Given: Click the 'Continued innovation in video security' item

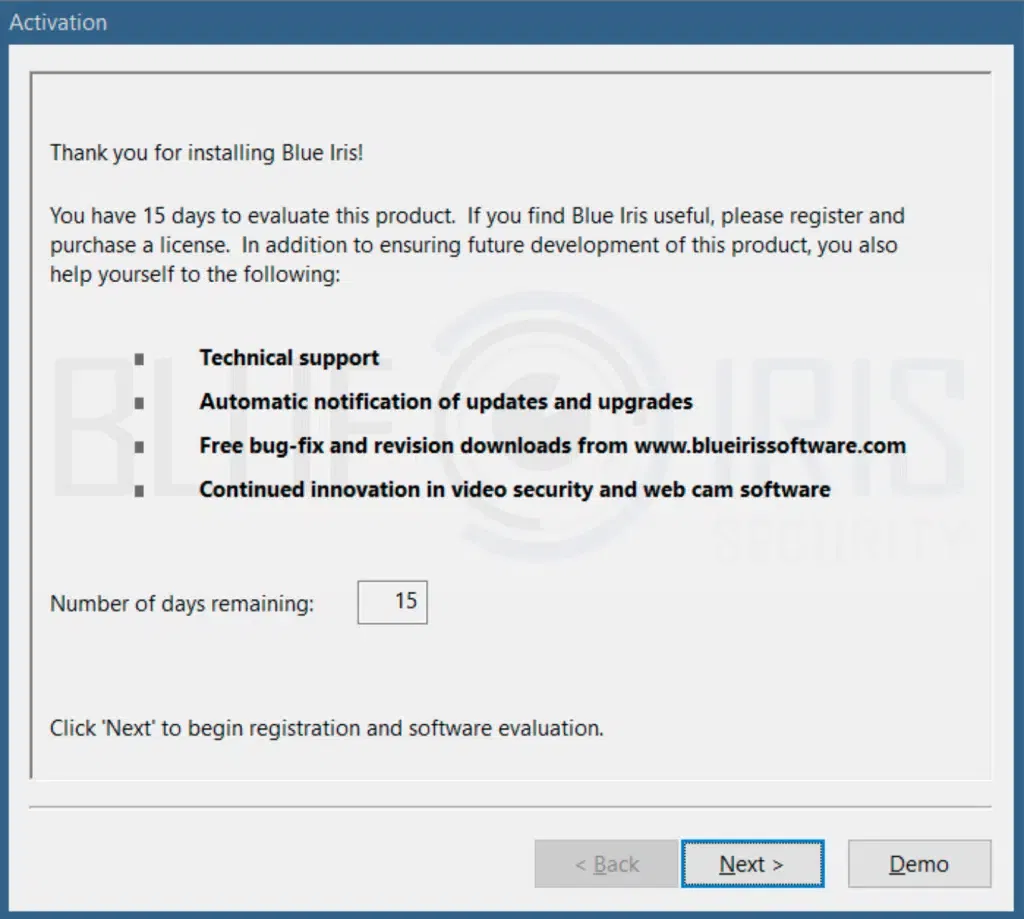Looking at the screenshot, I should (514, 490).
